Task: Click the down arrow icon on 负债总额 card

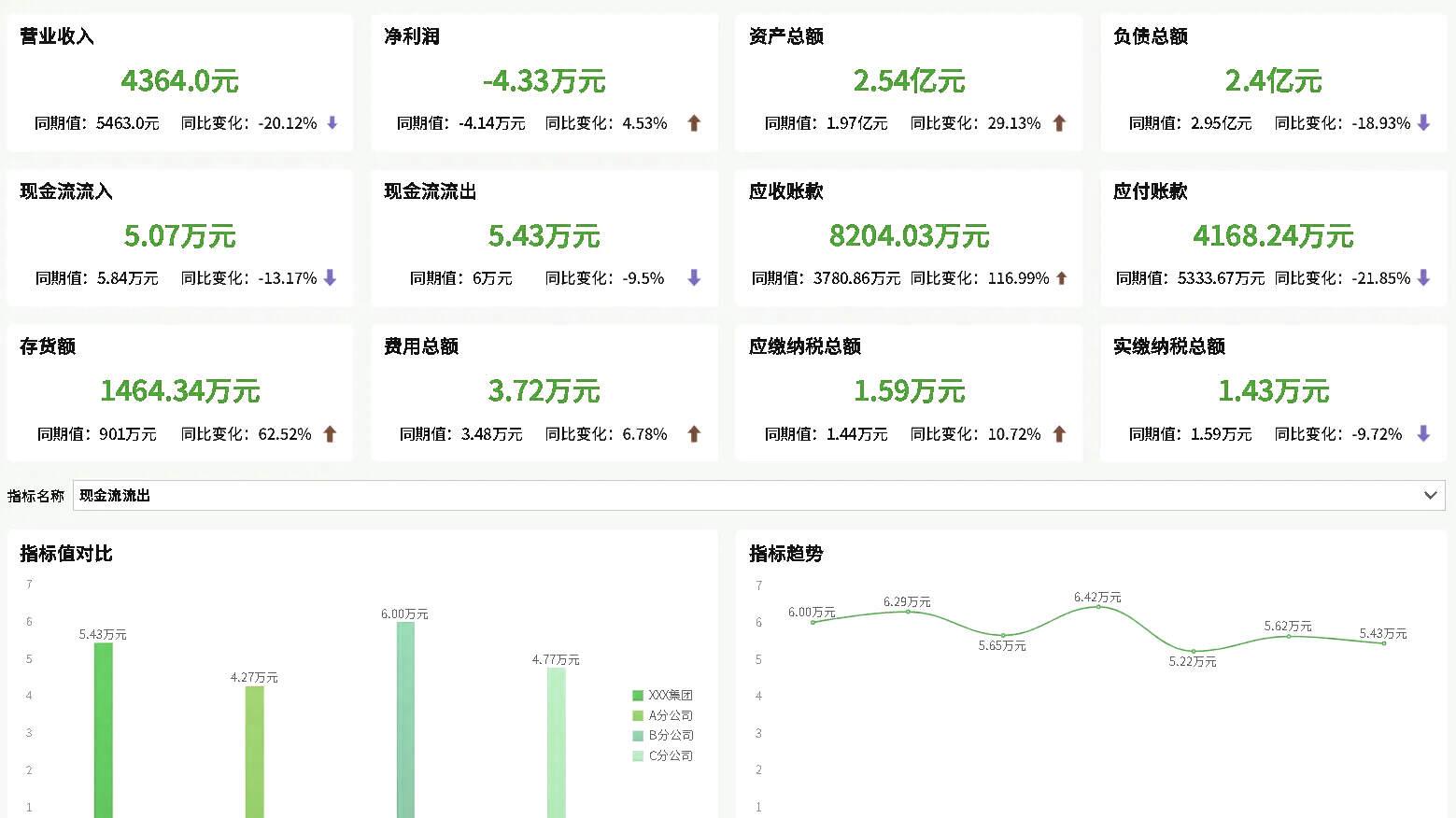Action: click(1423, 122)
